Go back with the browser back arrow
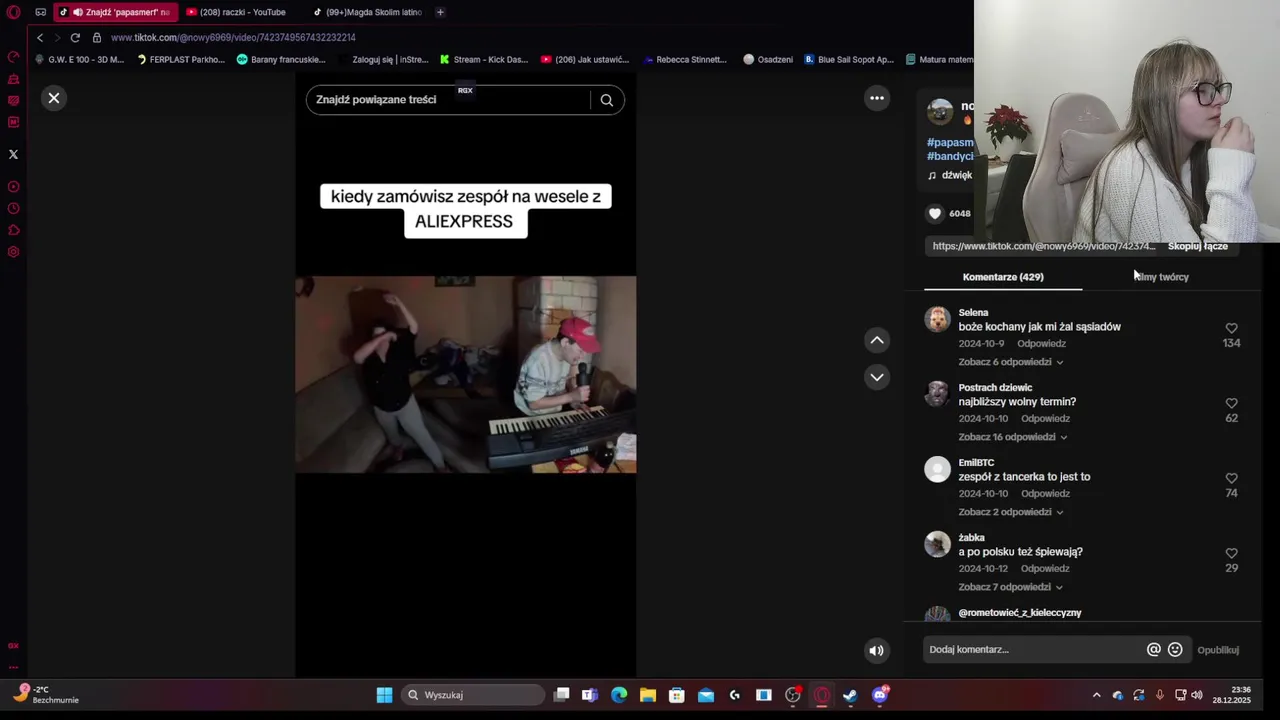 point(40,37)
